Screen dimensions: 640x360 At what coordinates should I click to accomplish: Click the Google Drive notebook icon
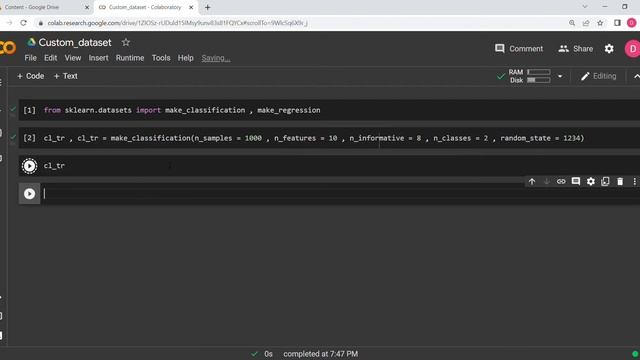pyautogui.click(x=31, y=42)
